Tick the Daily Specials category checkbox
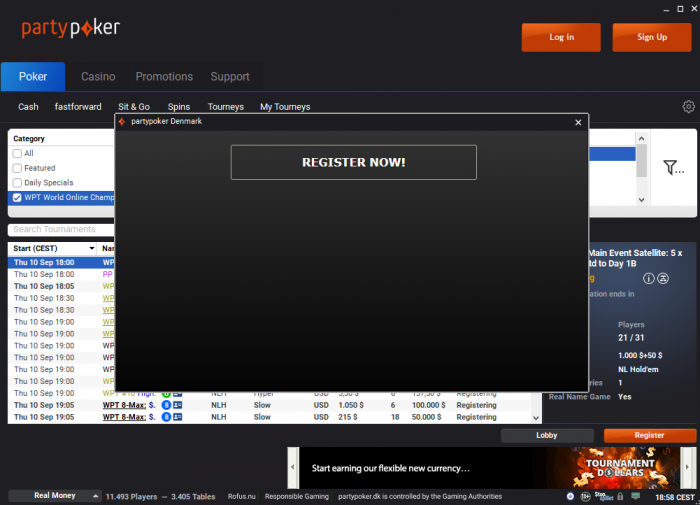700x505 pixels. click(x=17, y=183)
